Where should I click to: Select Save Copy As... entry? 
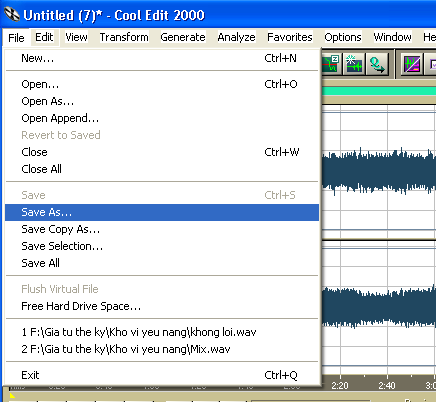tap(162, 229)
